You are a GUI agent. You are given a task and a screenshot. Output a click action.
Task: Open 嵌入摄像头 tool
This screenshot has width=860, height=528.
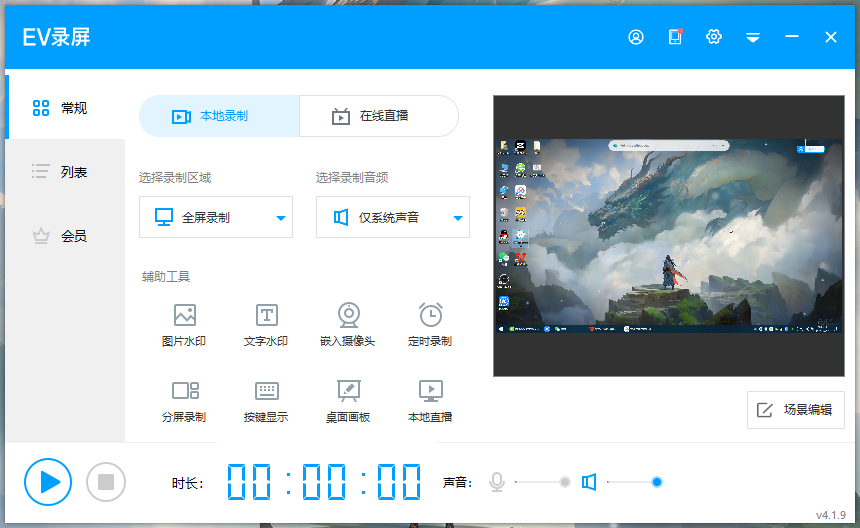pos(348,325)
